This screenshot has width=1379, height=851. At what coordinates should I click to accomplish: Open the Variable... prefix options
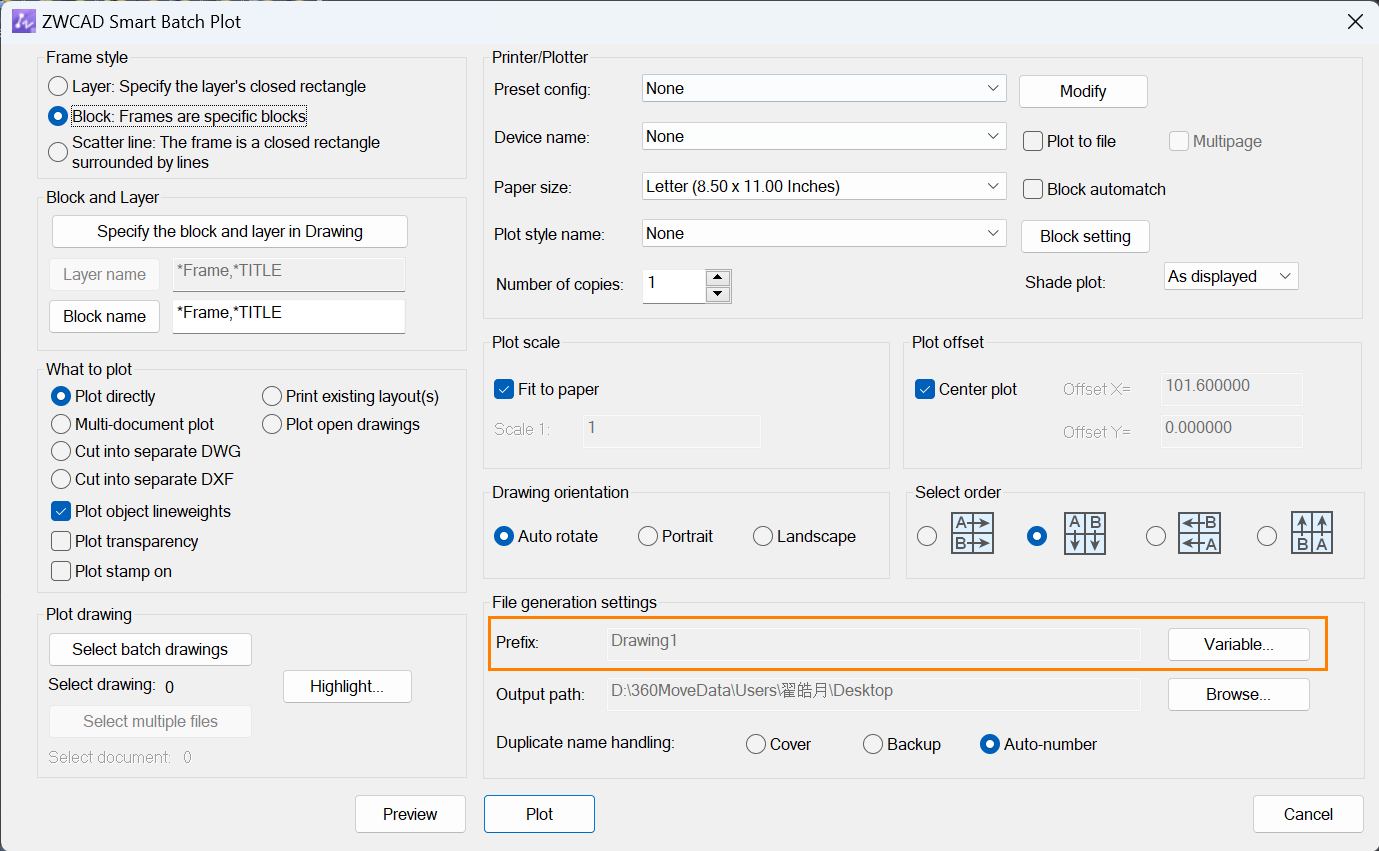[1239, 645]
